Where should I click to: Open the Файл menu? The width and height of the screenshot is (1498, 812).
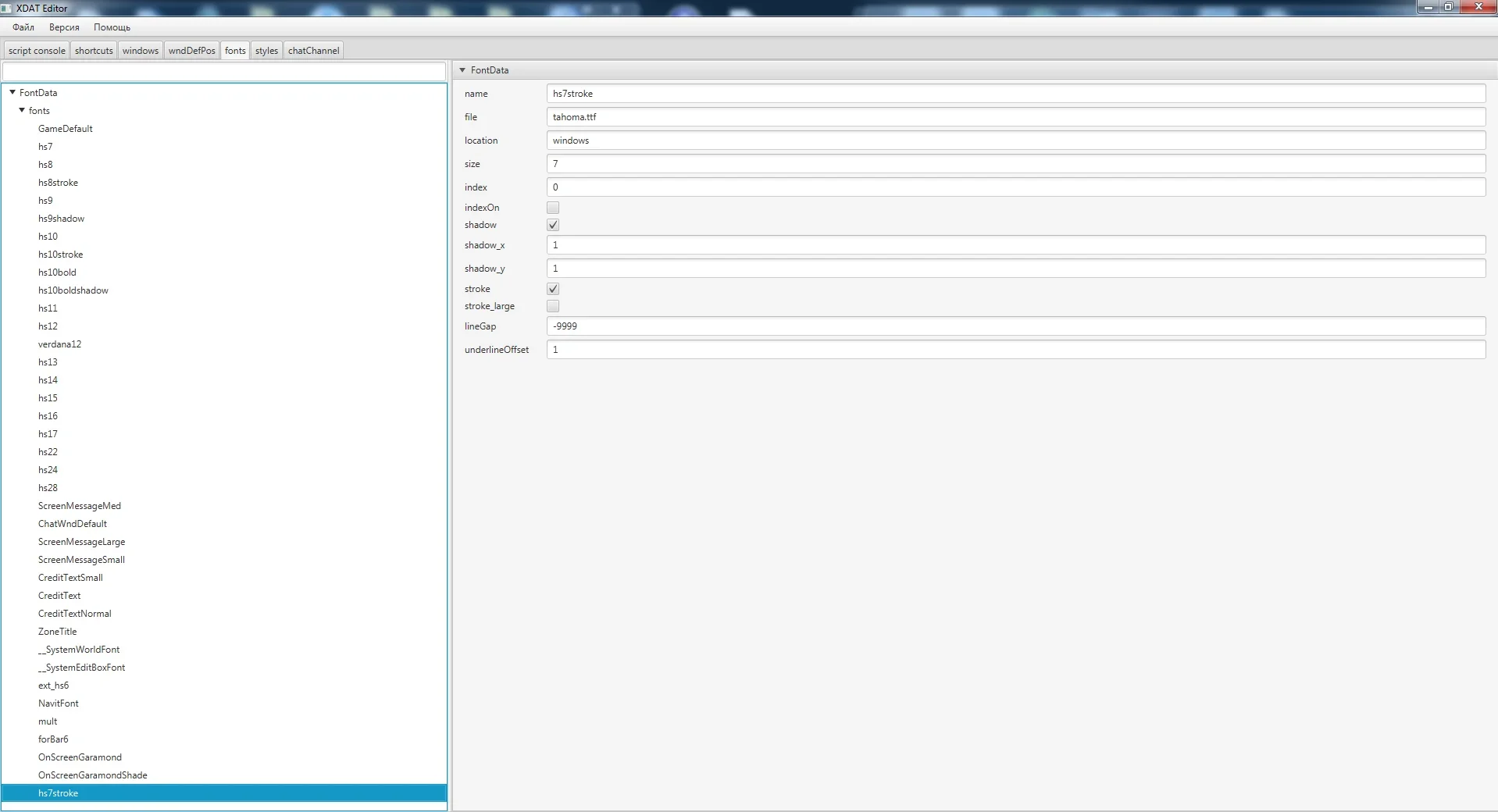pos(23,27)
